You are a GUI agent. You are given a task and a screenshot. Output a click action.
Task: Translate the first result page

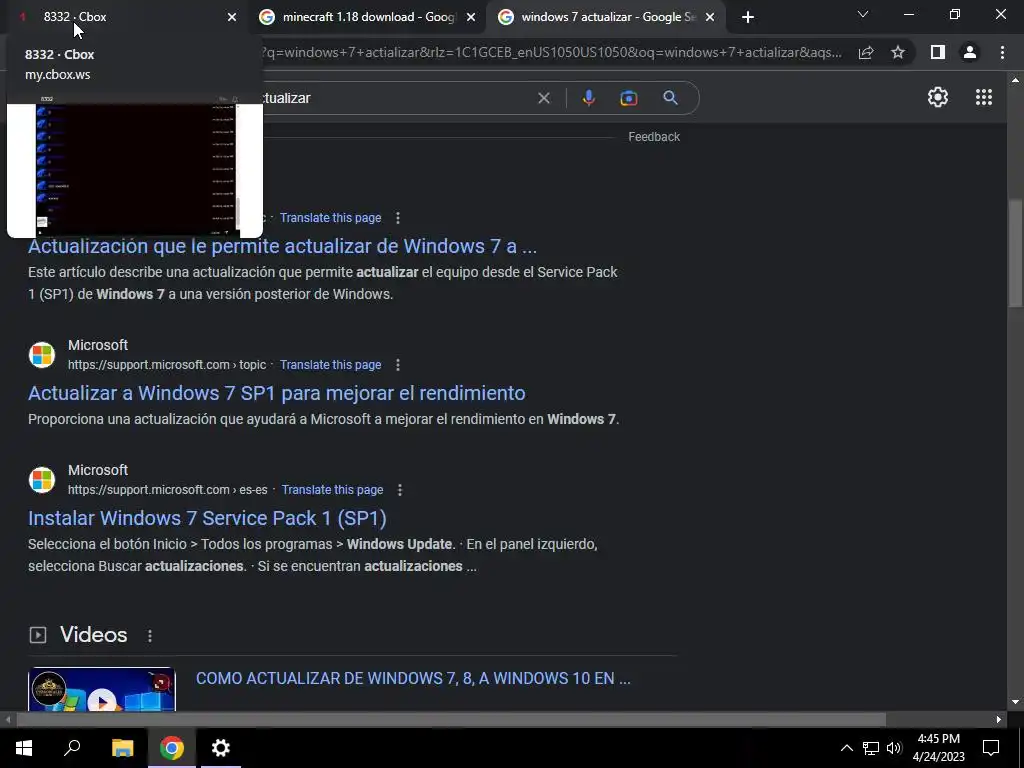point(330,217)
